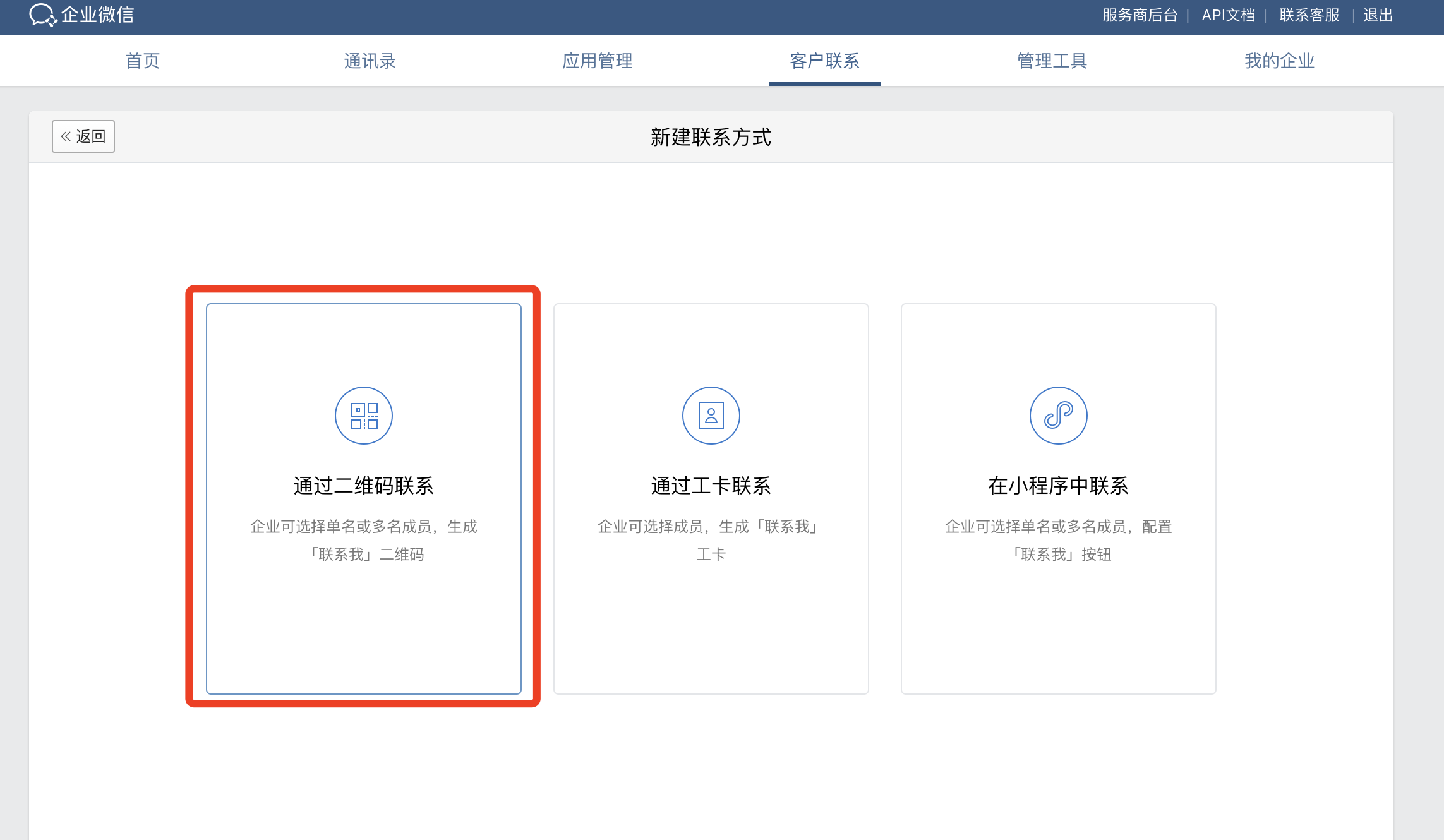This screenshot has height=840, width=1444.
Task: Click 退出 to log out
Action: tap(1378, 15)
